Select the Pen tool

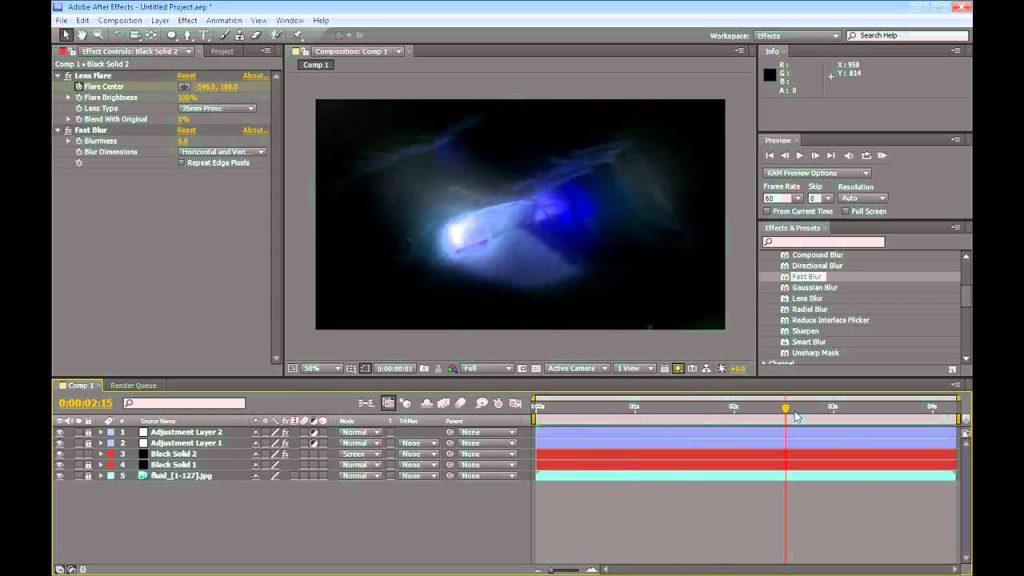(x=187, y=35)
